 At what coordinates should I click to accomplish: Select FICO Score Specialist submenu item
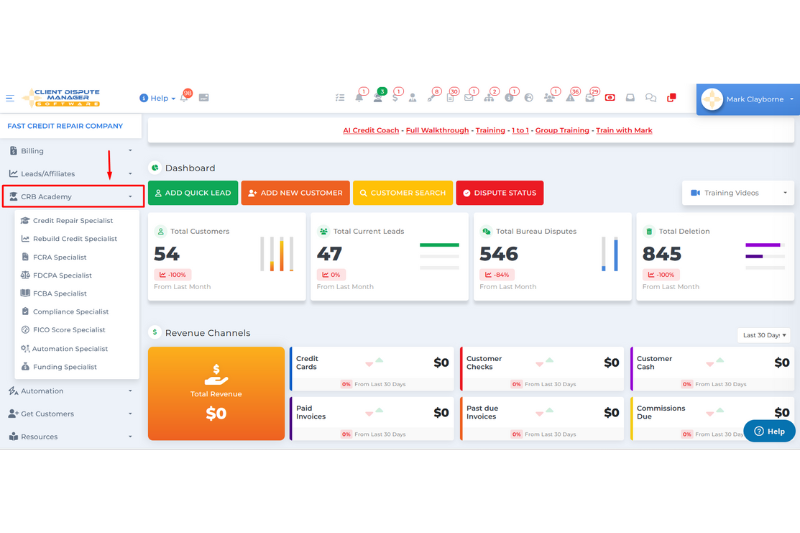pos(63,330)
